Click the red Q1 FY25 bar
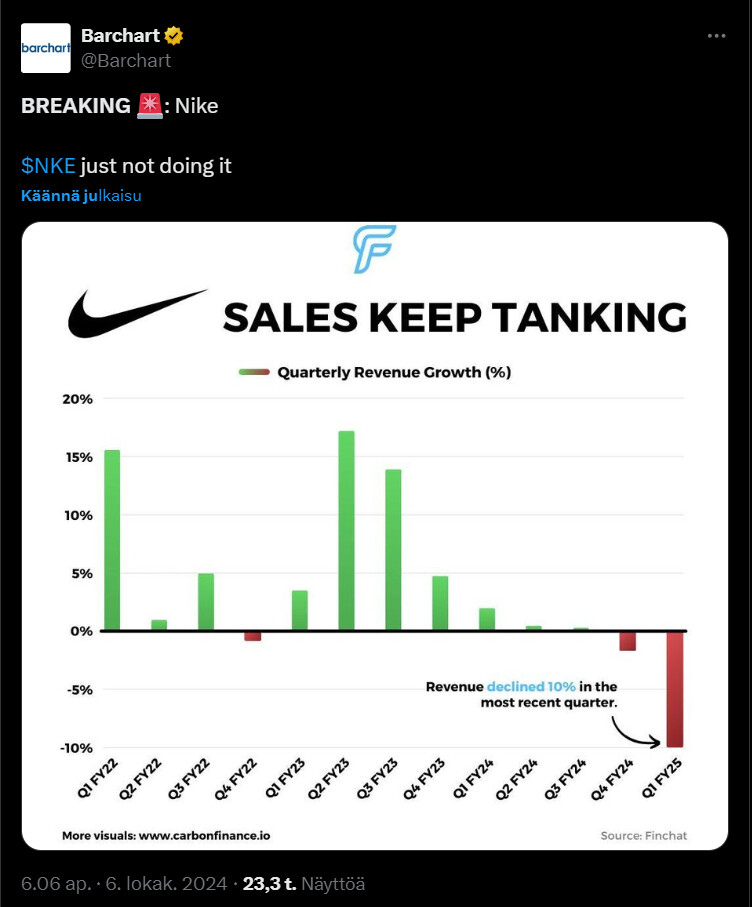Image resolution: width=752 pixels, height=907 pixels. pos(676,689)
